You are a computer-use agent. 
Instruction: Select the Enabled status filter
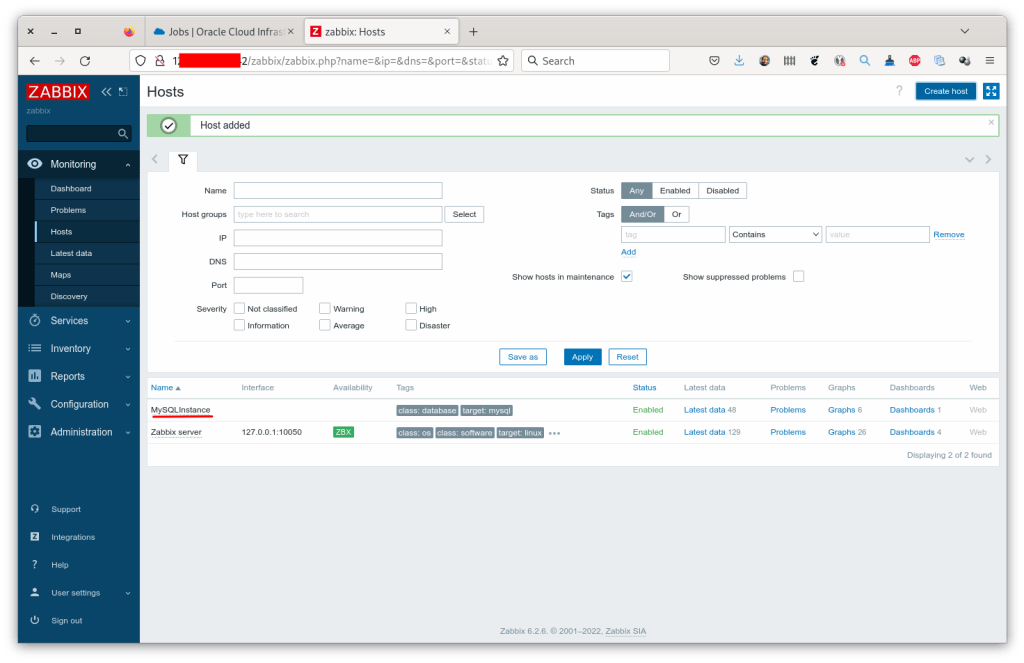675,191
